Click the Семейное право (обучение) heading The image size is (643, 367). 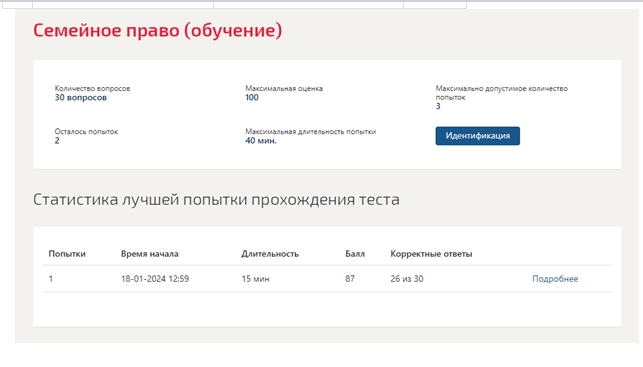coord(157,30)
